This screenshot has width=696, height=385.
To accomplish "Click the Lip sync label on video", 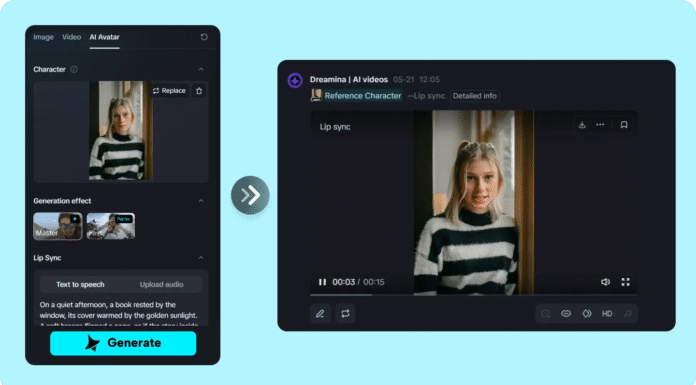I will pos(335,127).
